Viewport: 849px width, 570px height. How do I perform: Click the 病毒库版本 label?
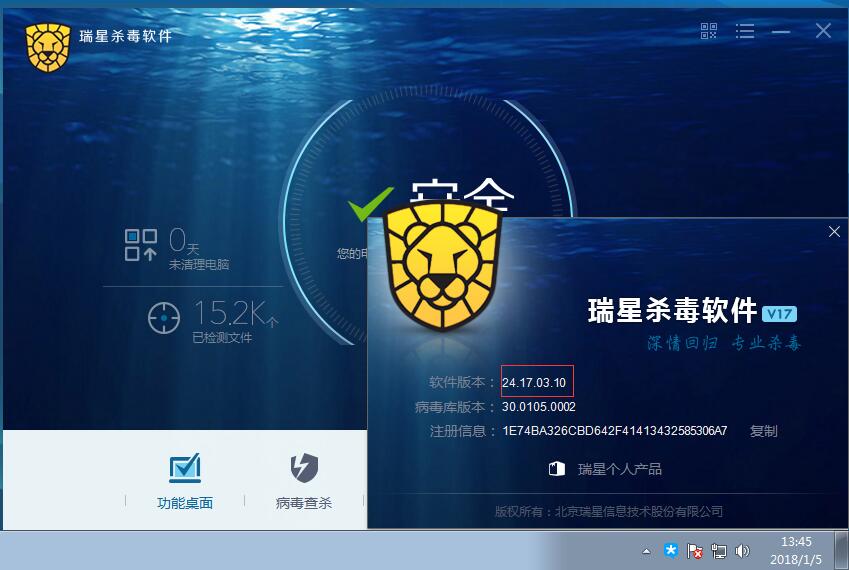[x=450, y=407]
